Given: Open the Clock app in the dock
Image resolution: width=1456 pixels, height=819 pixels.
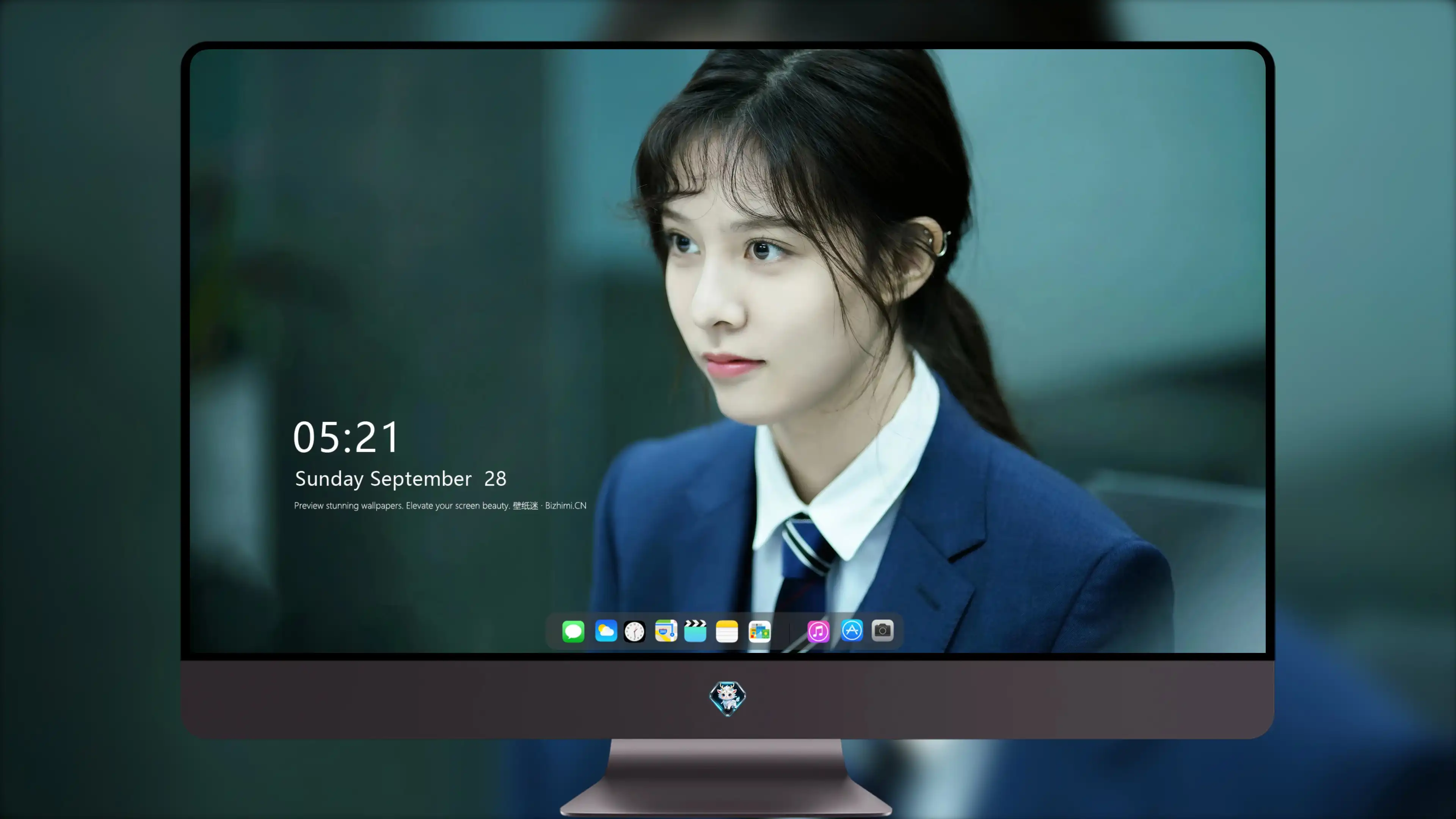Looking at the screenshot, I should [634, 631].
